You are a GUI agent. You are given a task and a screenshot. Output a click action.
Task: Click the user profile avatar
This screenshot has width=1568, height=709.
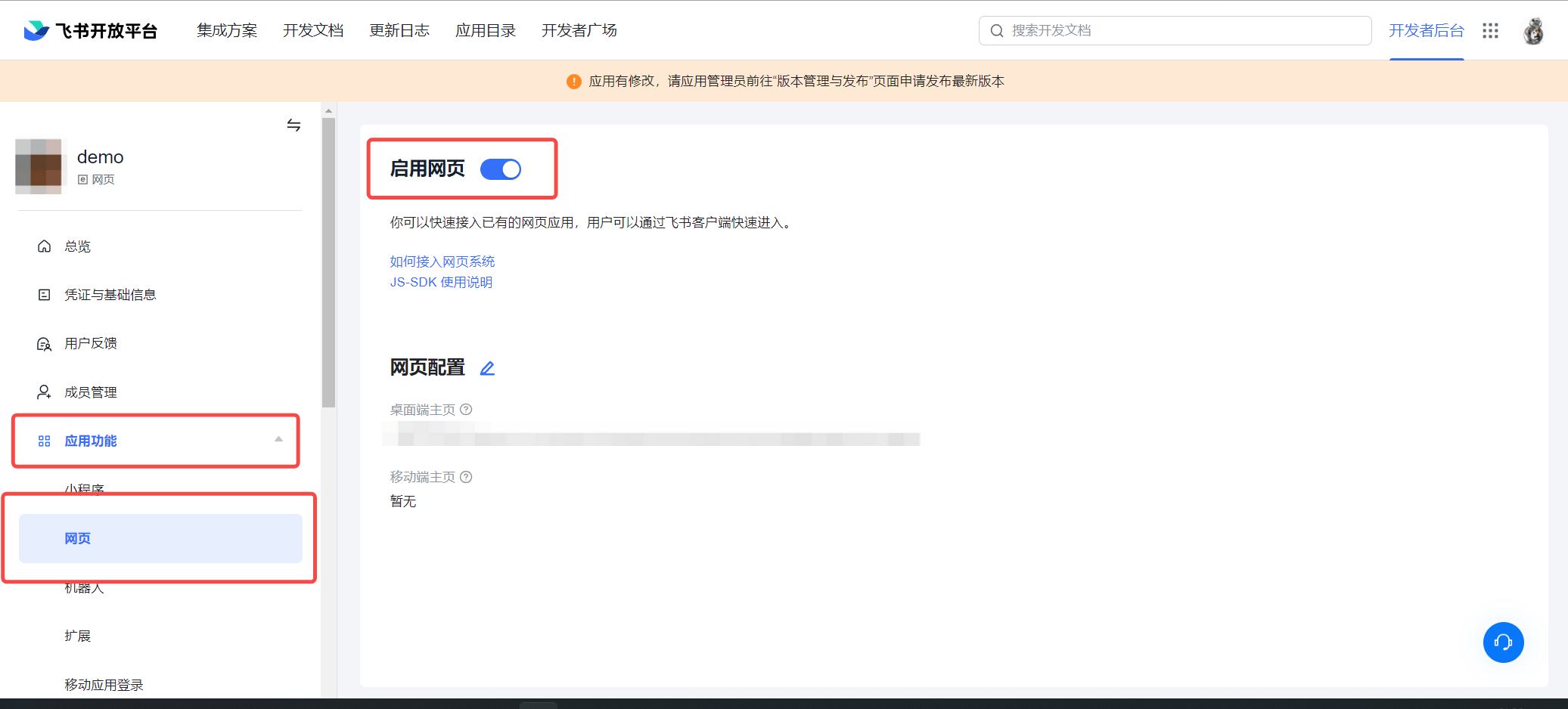pos(1533,31)
